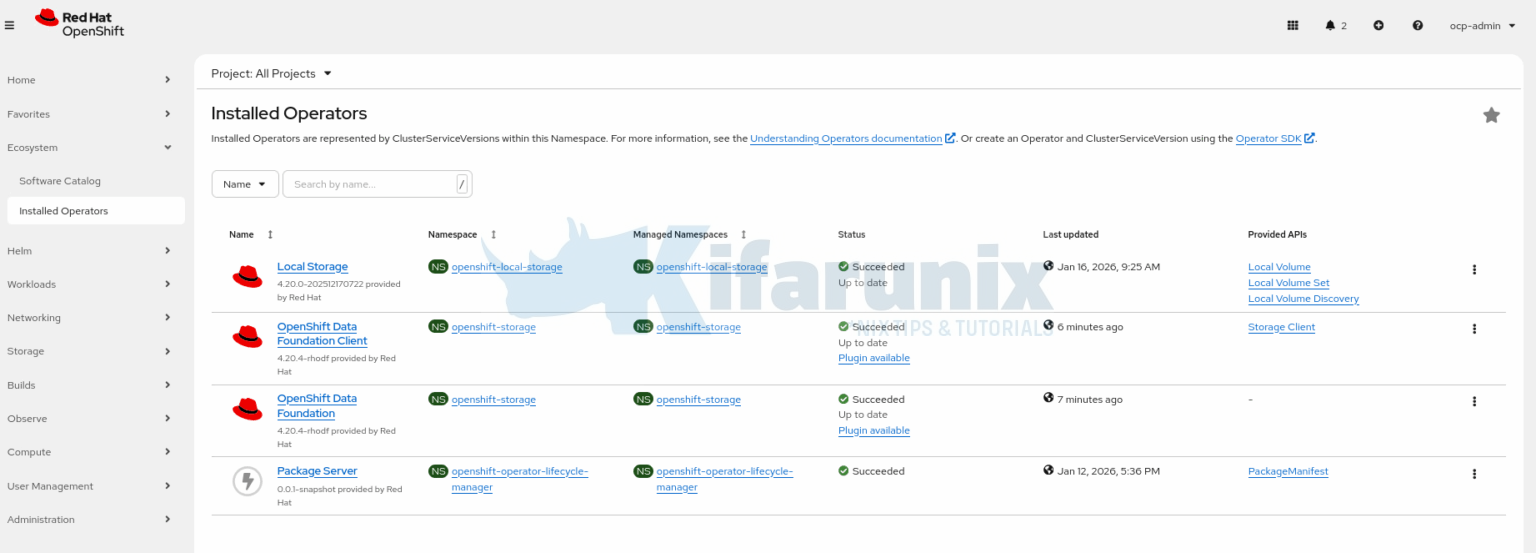Expand the Favorites navigation section

(89, 114)
